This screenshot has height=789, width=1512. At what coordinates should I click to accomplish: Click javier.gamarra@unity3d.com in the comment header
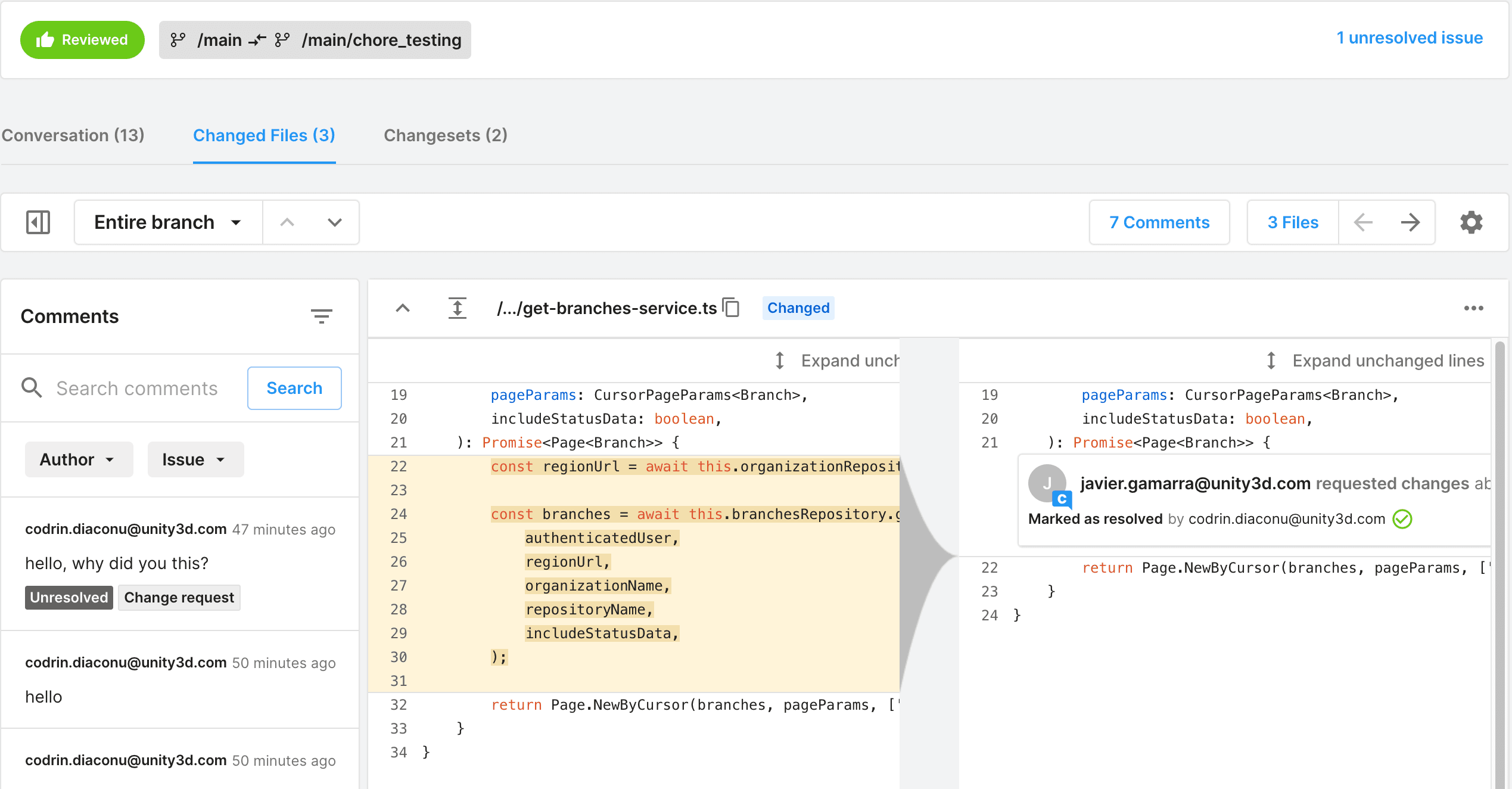pos(1195,483)
